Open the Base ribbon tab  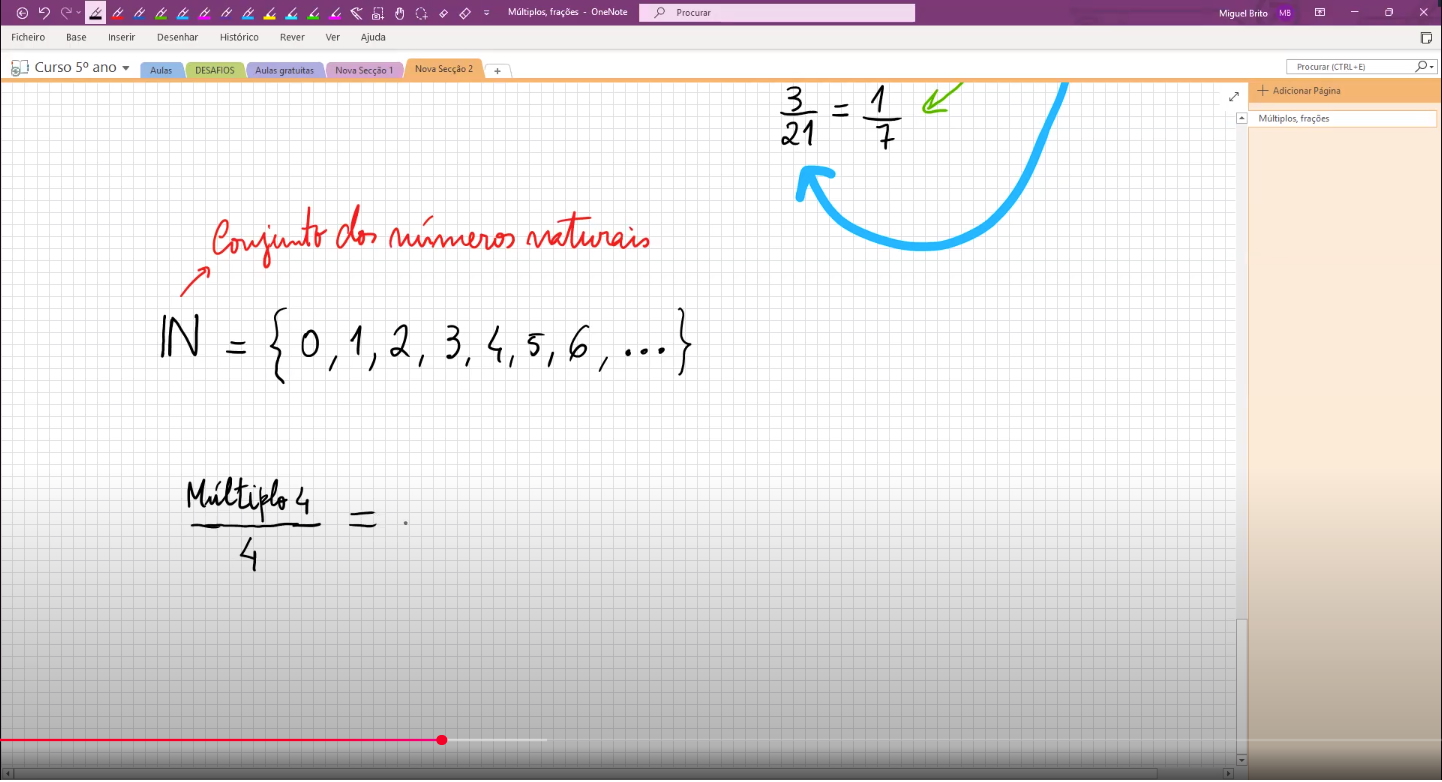tap(76, 37)
